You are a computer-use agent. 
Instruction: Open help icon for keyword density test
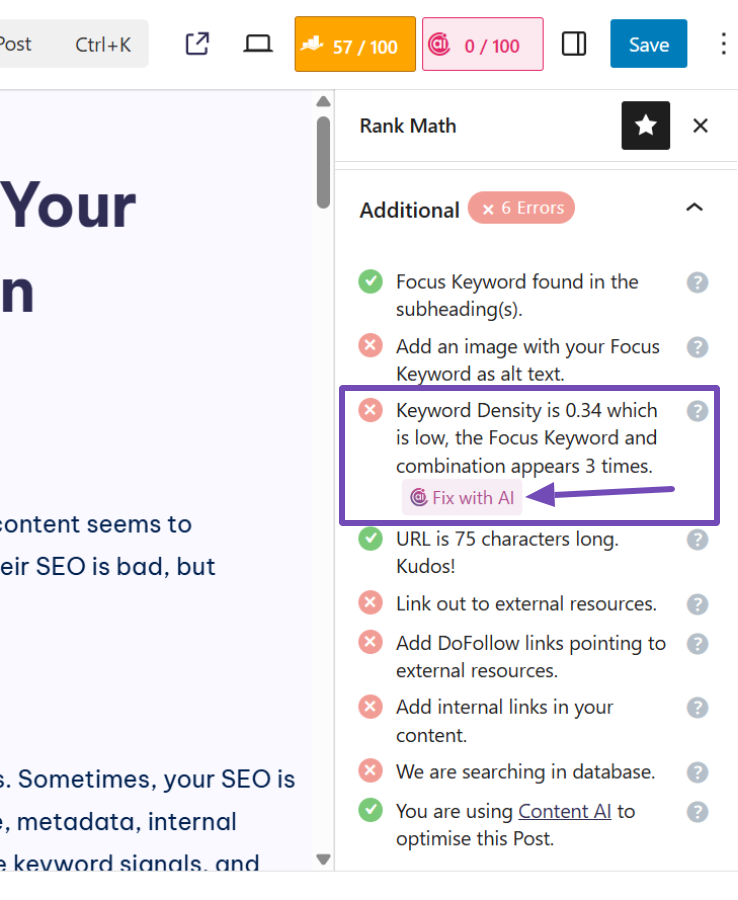click(697, 410)
